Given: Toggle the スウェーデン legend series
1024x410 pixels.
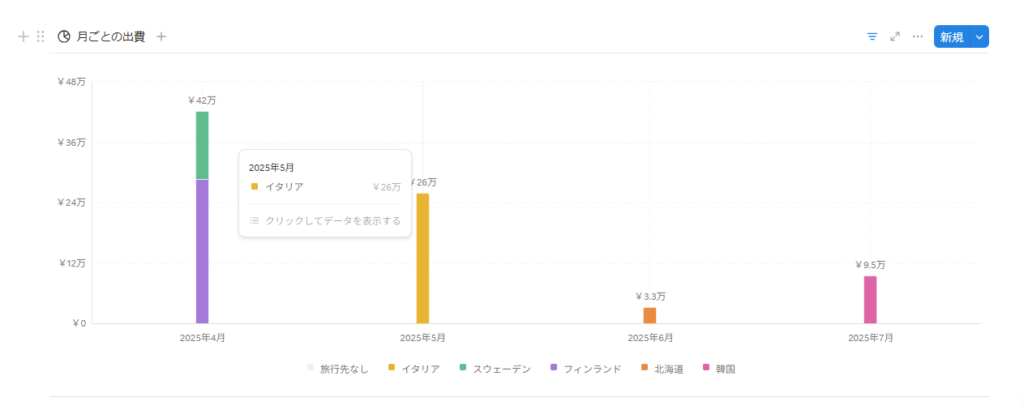Looking at the screenshot, I should coord(495,369).
